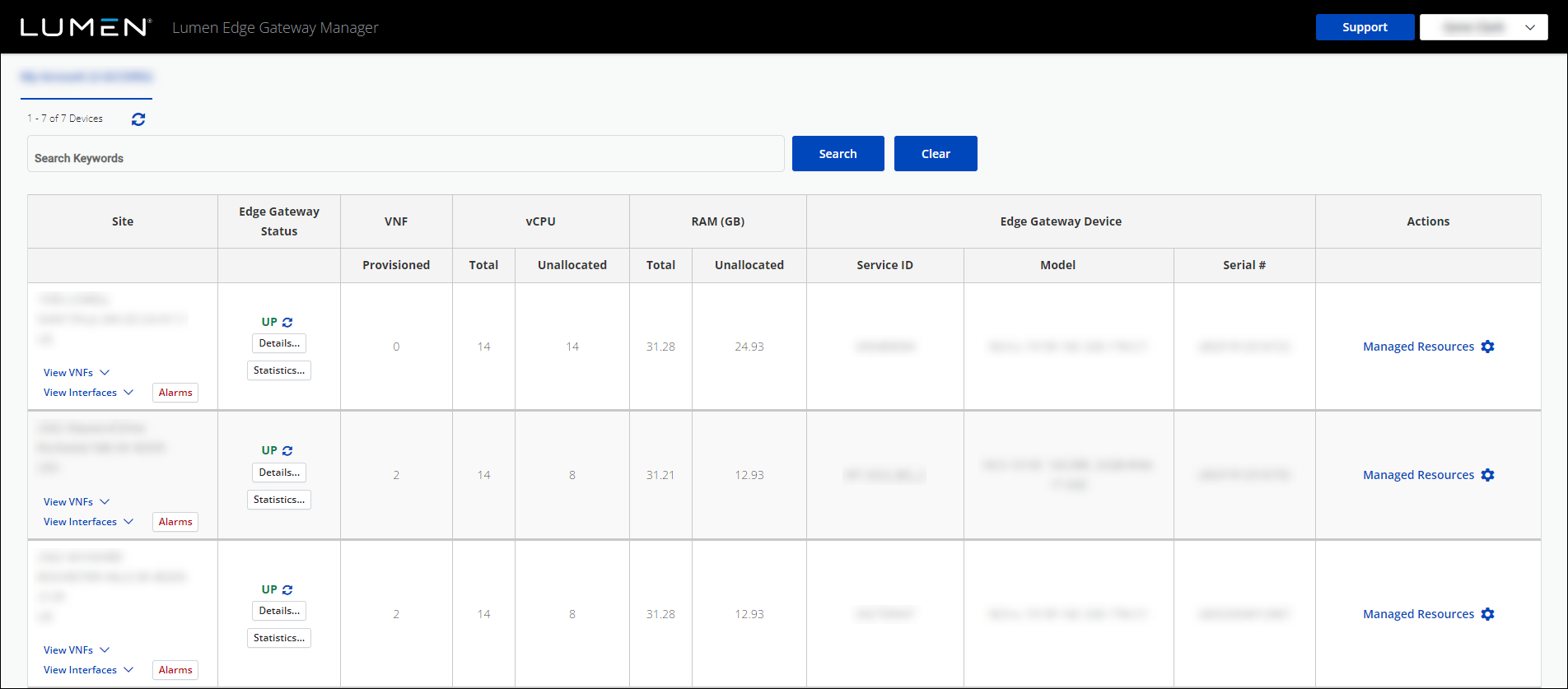Image resolution: width=1568 pixels, height=689 pixels.
Task: Select the blurred account tab
Action: (x=86, y=77)
